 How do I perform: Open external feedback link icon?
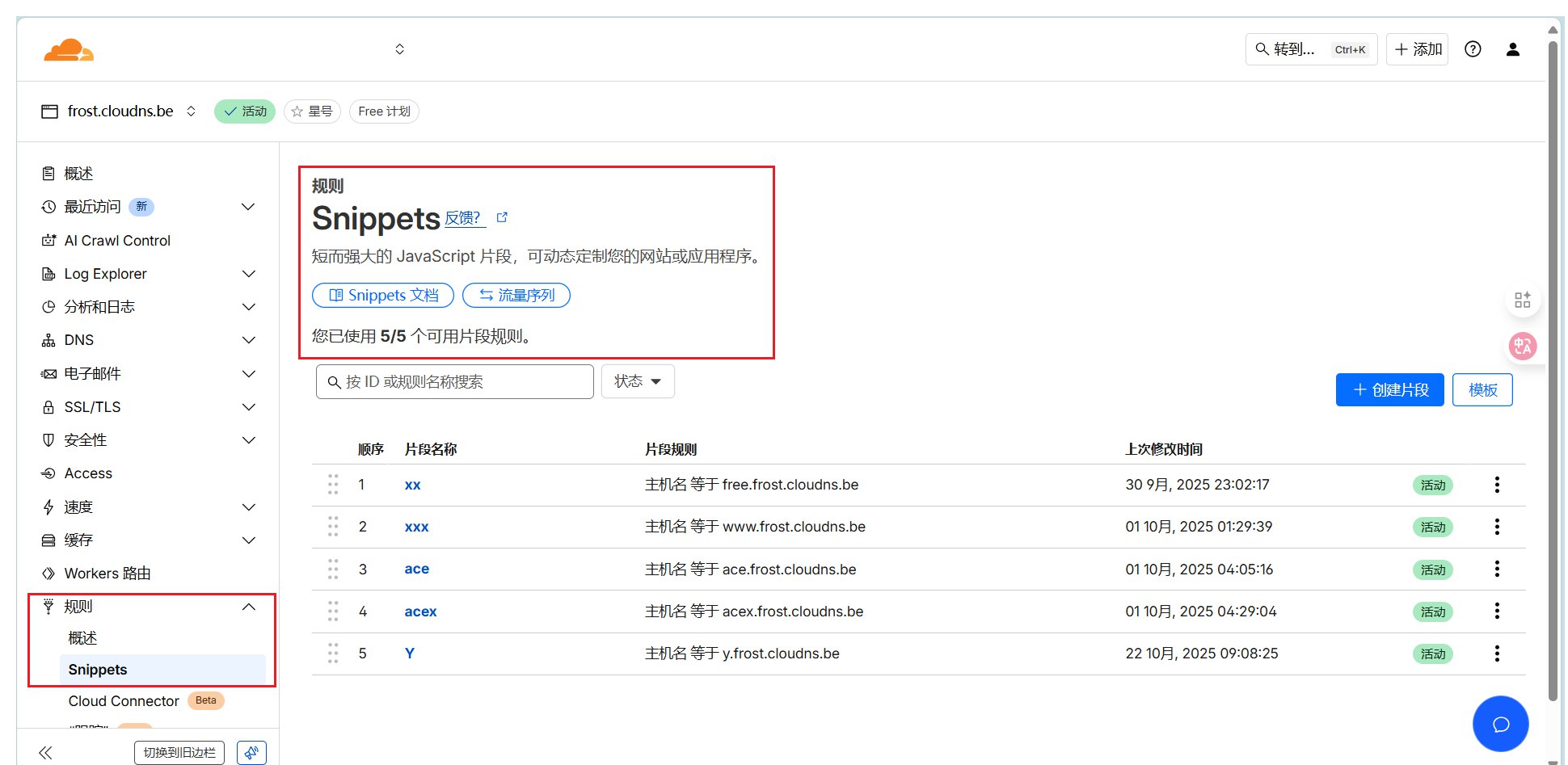tap(502, 217)
